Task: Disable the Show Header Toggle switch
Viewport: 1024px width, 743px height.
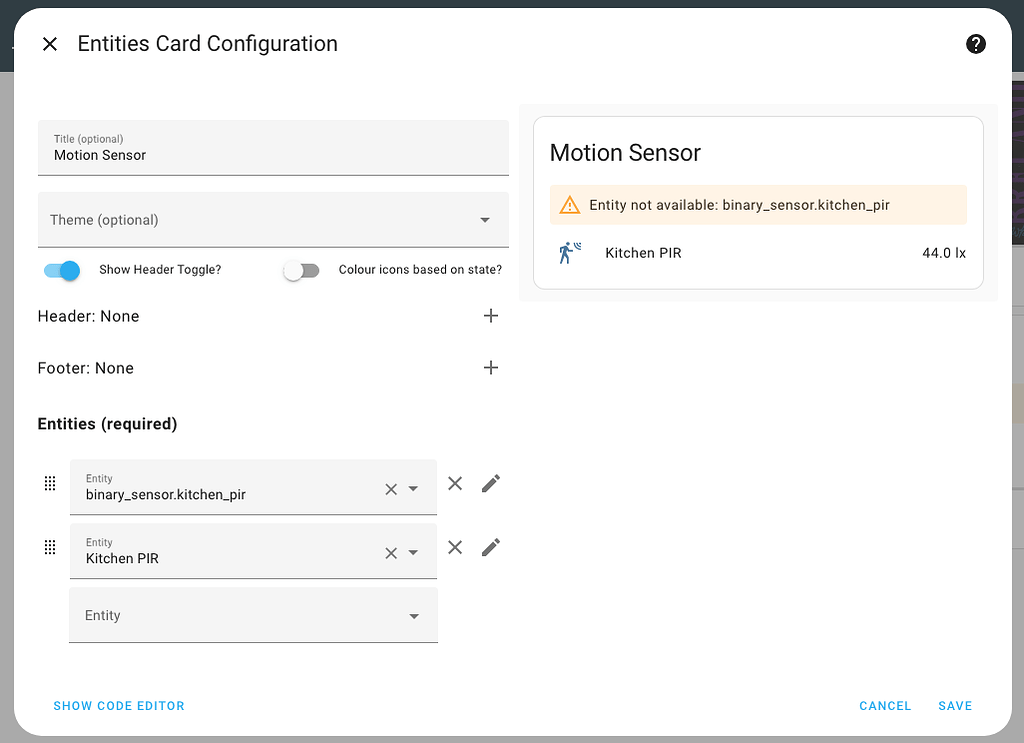Action: pos(61,270)
